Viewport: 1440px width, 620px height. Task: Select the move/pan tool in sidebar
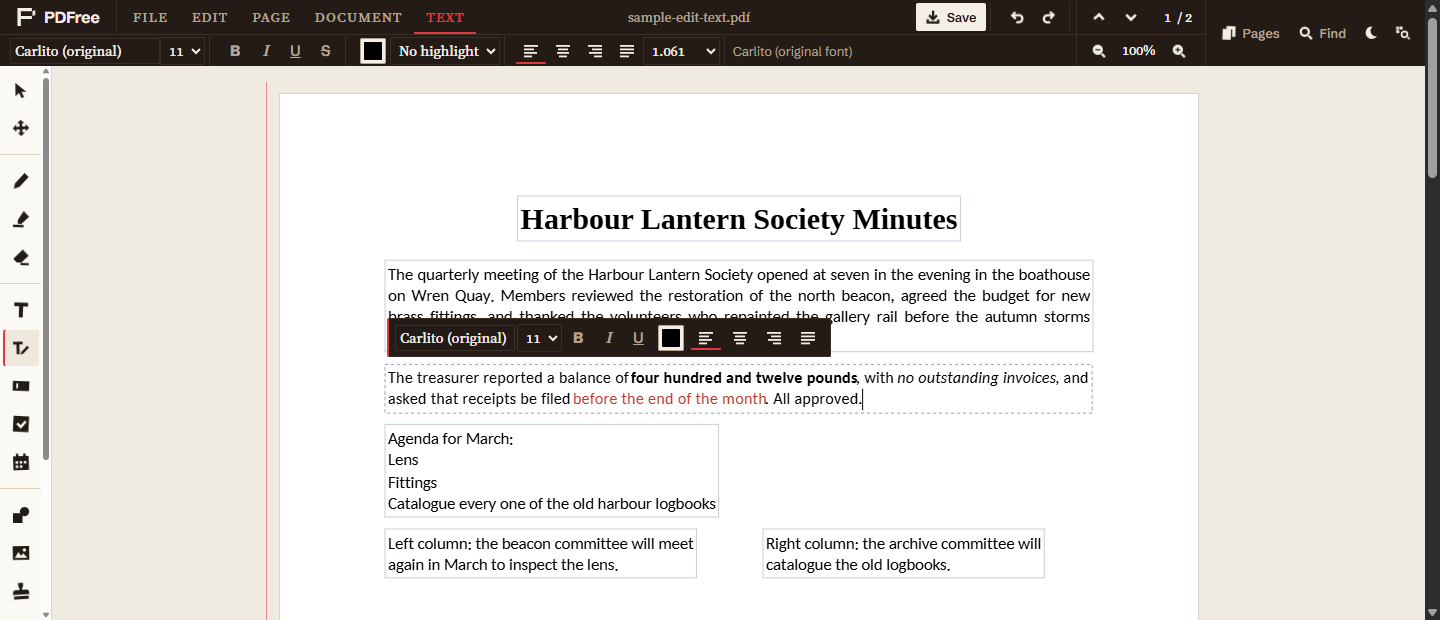tap(20, 128)
